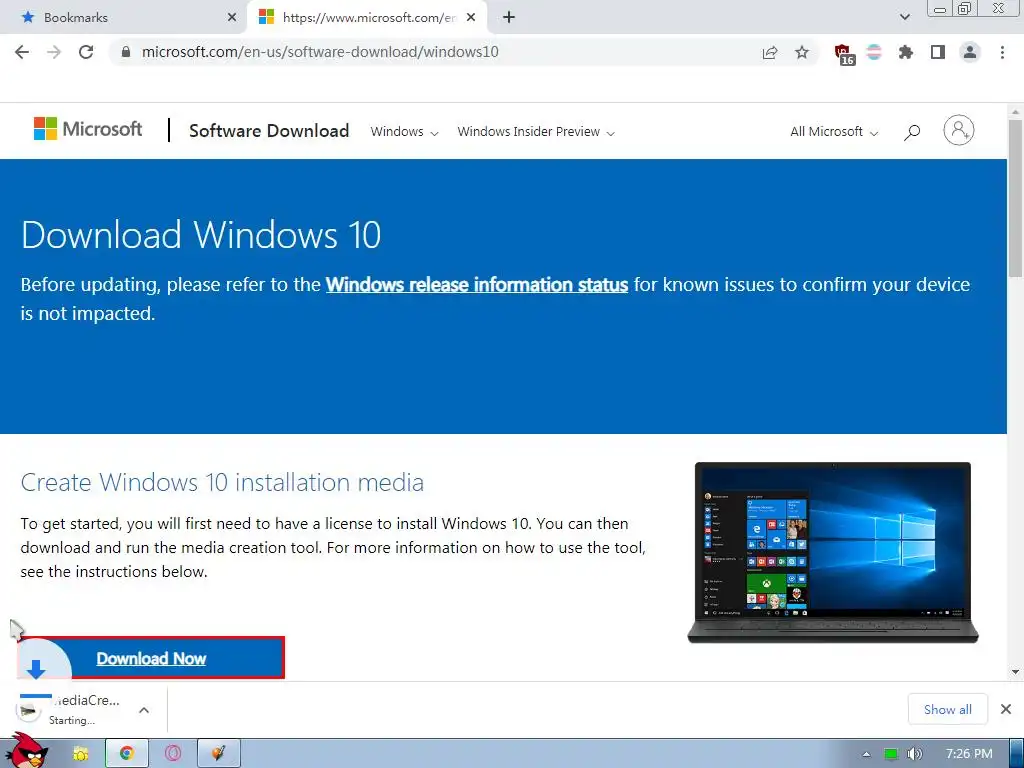Open the Software Download heading link

pyautogui.click(x=269, y=131)
